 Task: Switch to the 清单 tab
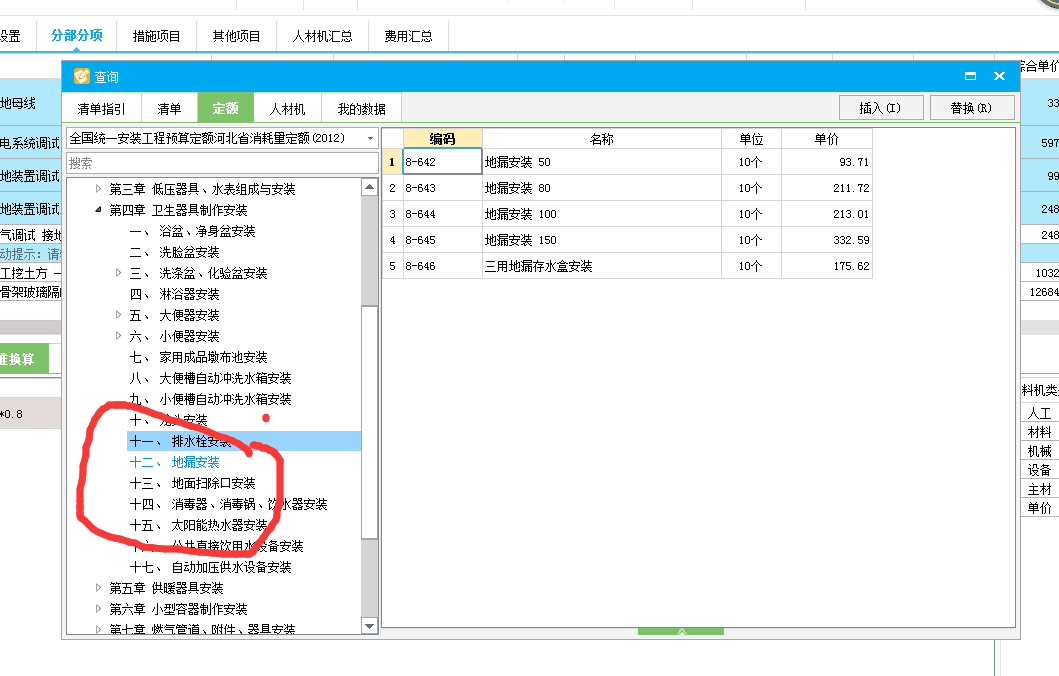pyautogui.click(x=170, y=109)
